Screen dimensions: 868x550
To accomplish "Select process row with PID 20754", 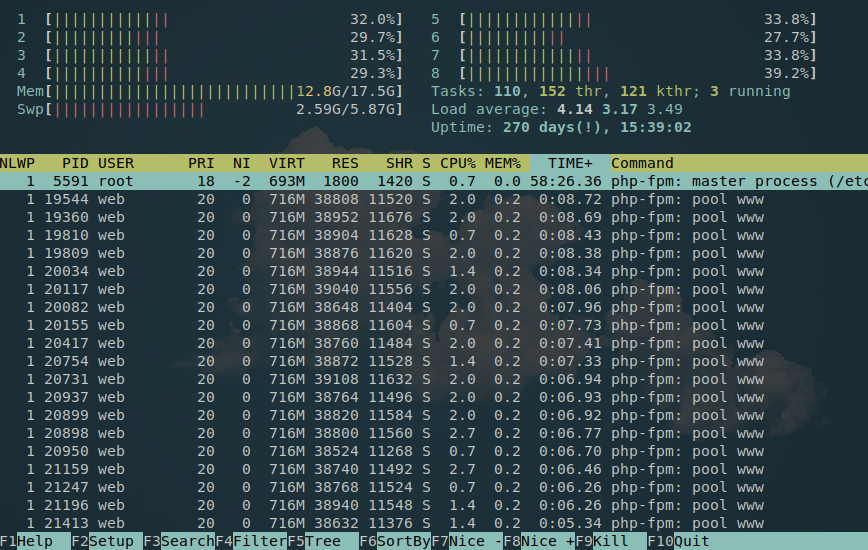I will coord(400,361).
